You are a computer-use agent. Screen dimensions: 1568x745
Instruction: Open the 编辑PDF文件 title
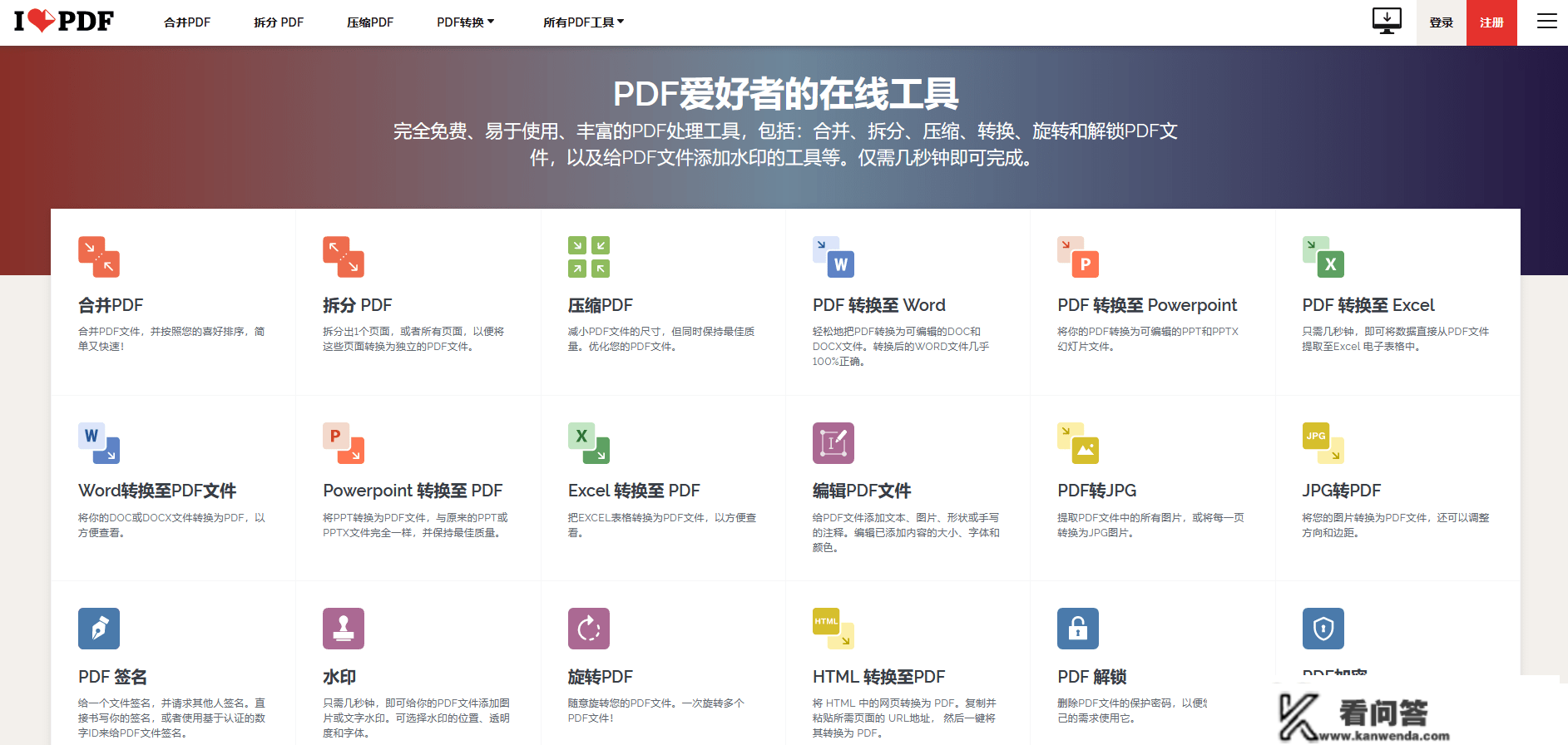coord(862,491)
